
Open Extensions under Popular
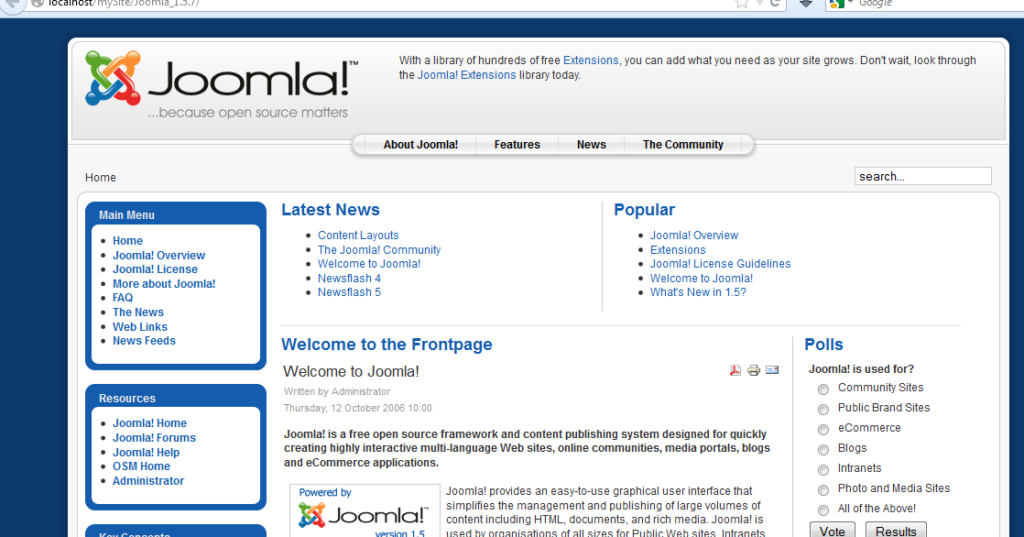678,250
